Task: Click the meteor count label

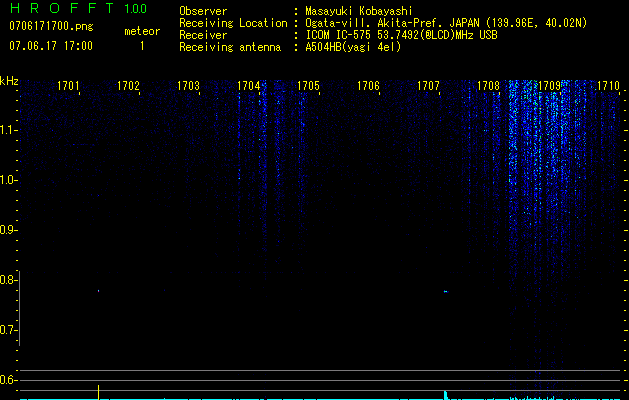Action: pyautogui.click(x=142, y=31)
